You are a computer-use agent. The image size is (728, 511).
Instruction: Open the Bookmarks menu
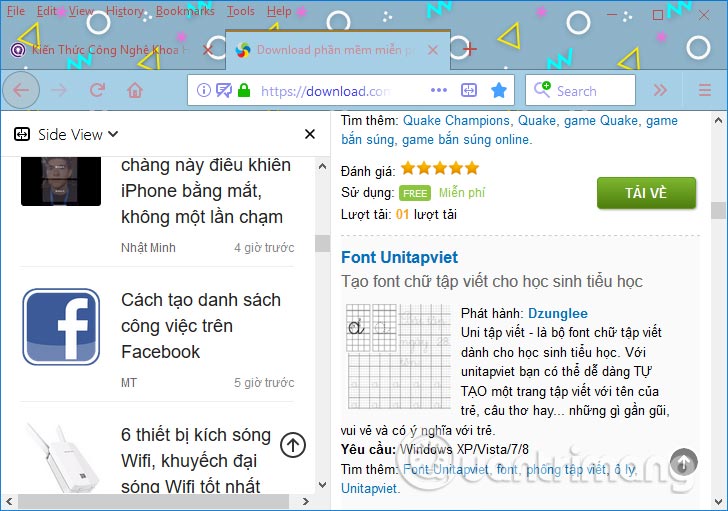pos(185,11)
